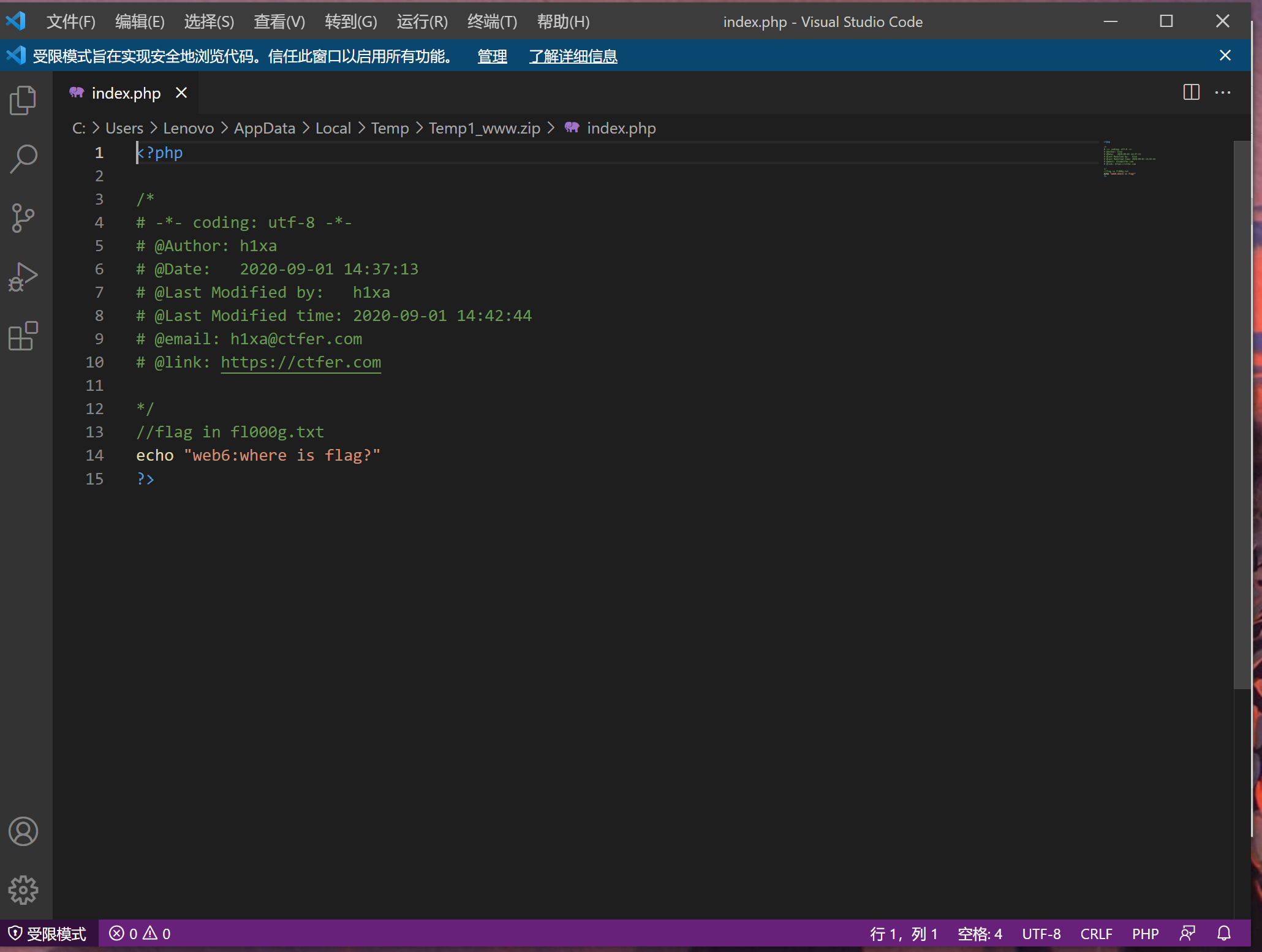
Task: Open the feedback icon in status bar
Action: [1187, 934]
